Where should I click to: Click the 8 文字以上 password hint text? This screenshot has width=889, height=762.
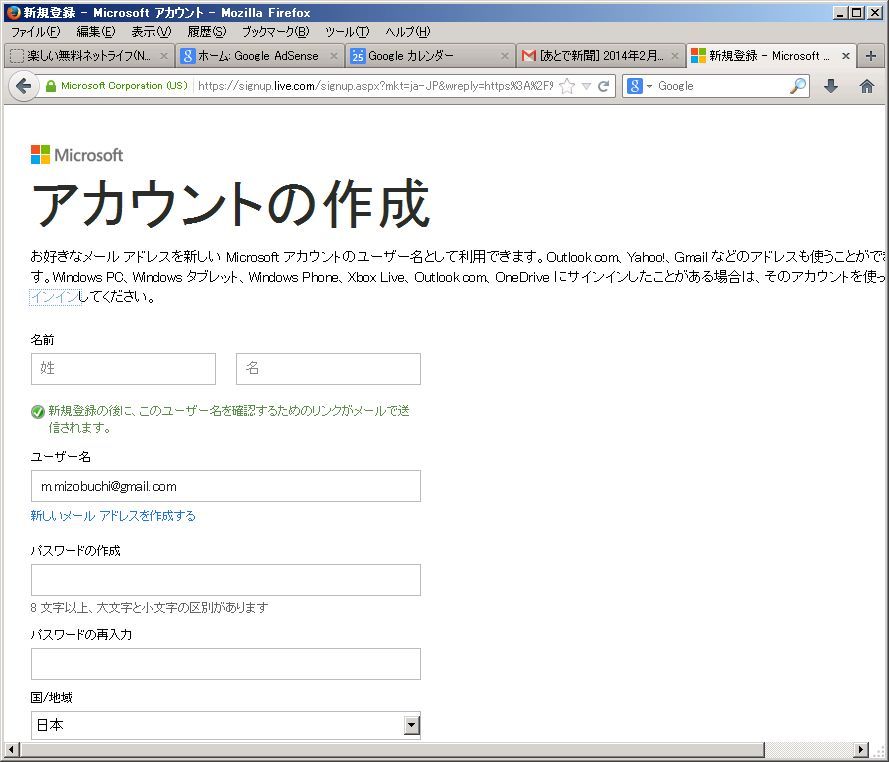click(x=149, y=608)
